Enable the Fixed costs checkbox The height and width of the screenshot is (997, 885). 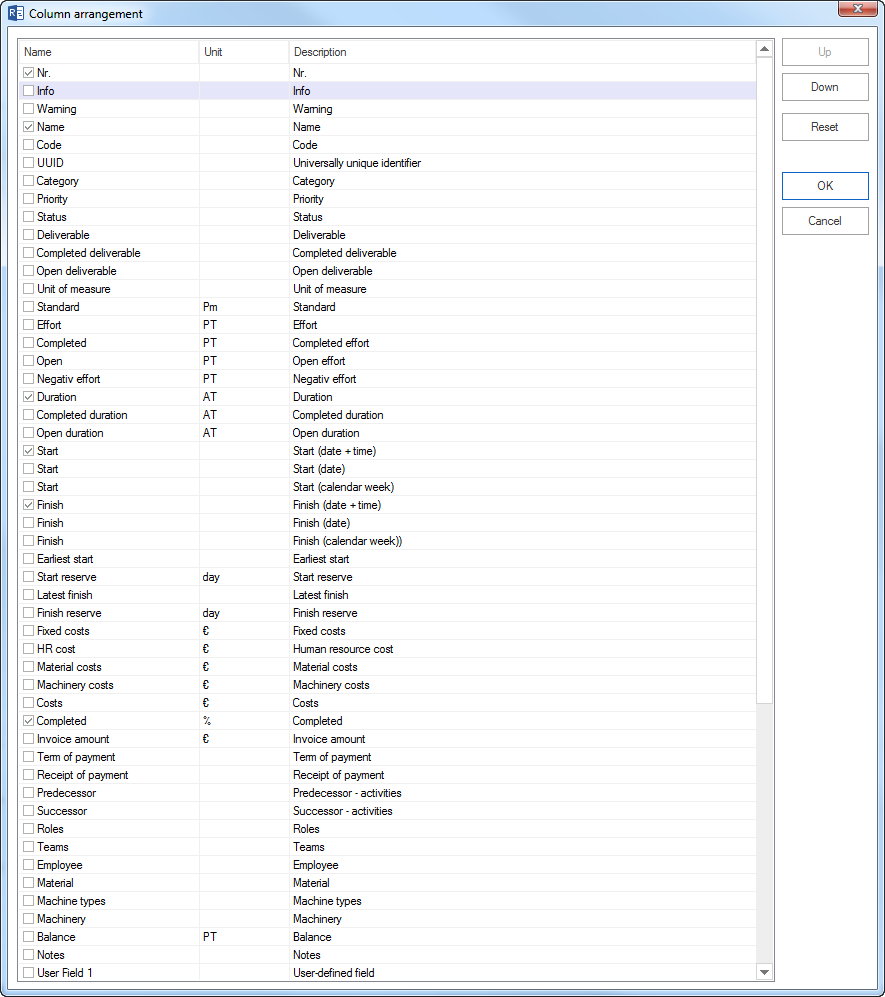click(x=29, y=631)
